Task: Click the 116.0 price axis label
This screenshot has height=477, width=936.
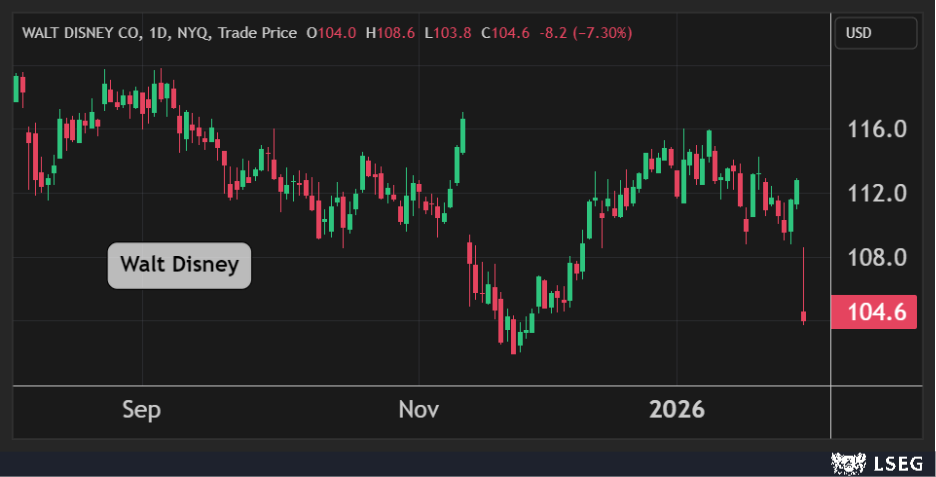Action: pos(876,129)
